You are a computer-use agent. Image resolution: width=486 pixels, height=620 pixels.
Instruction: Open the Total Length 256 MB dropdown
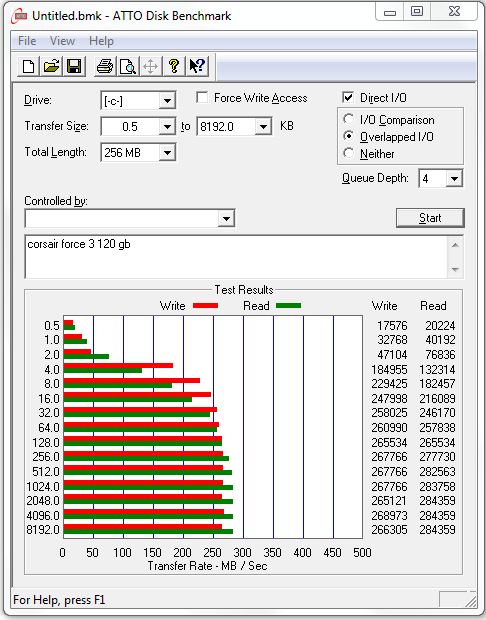point(138,153)
